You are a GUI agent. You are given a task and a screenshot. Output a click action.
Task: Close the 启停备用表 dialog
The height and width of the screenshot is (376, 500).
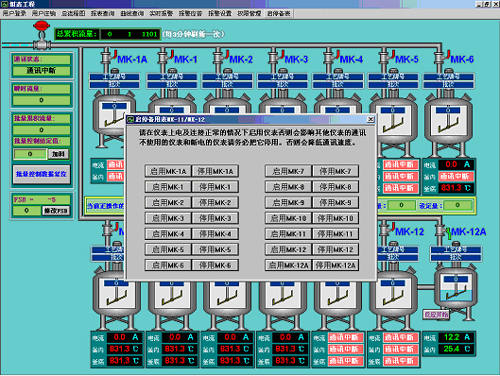coord(370,119)
